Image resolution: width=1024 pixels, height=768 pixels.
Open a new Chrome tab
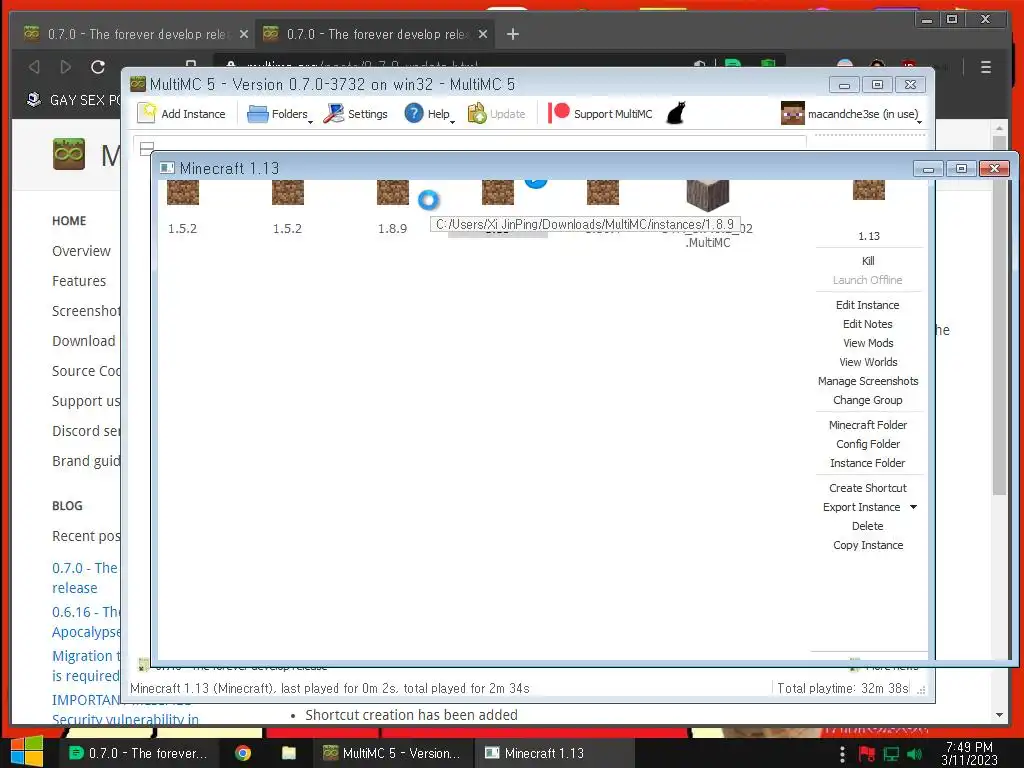[x=513, y=34]
